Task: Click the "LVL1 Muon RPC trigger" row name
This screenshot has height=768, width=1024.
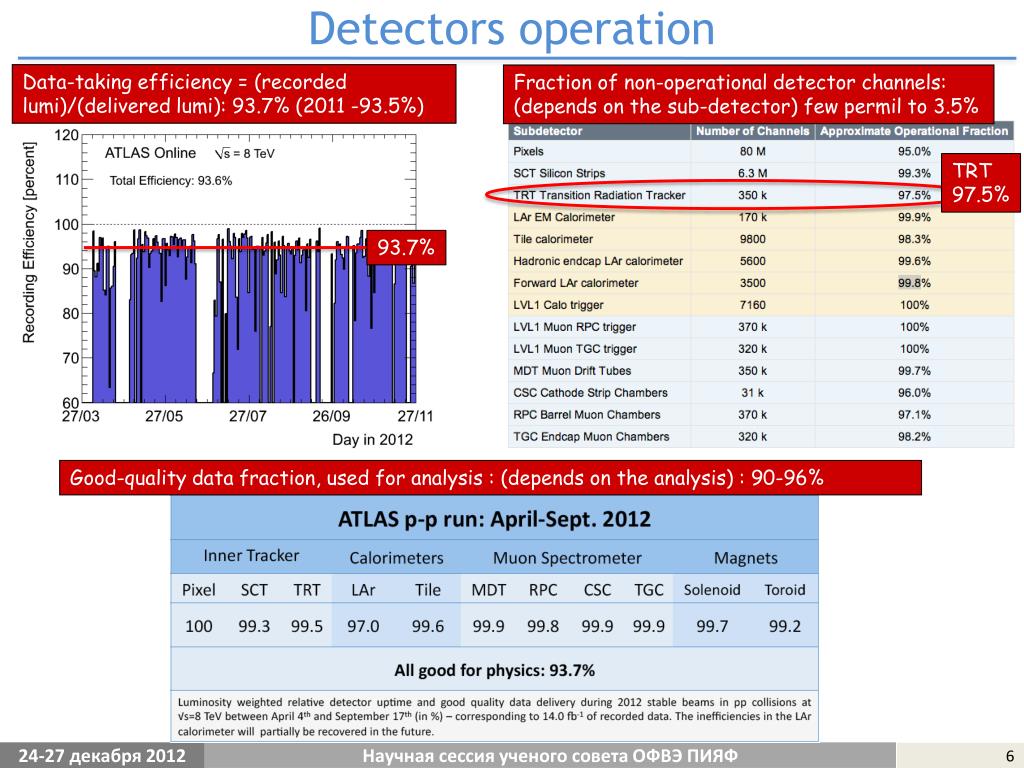Action: point(575,327)
